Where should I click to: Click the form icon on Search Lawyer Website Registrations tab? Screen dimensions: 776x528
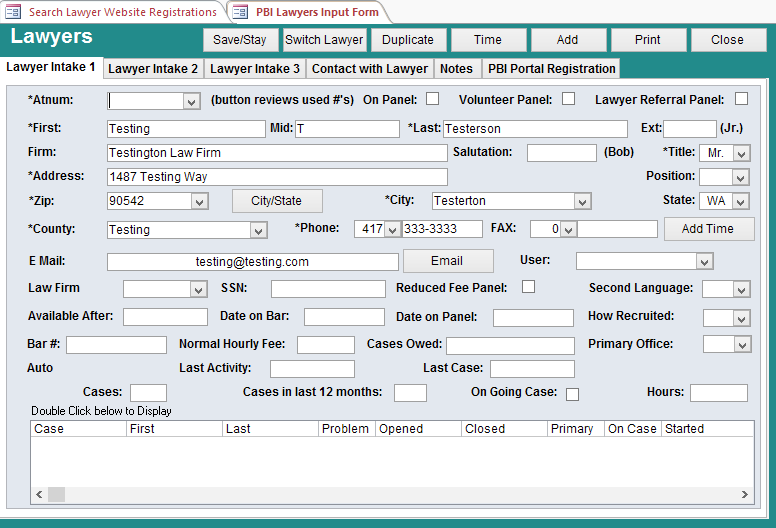(13, 11)
